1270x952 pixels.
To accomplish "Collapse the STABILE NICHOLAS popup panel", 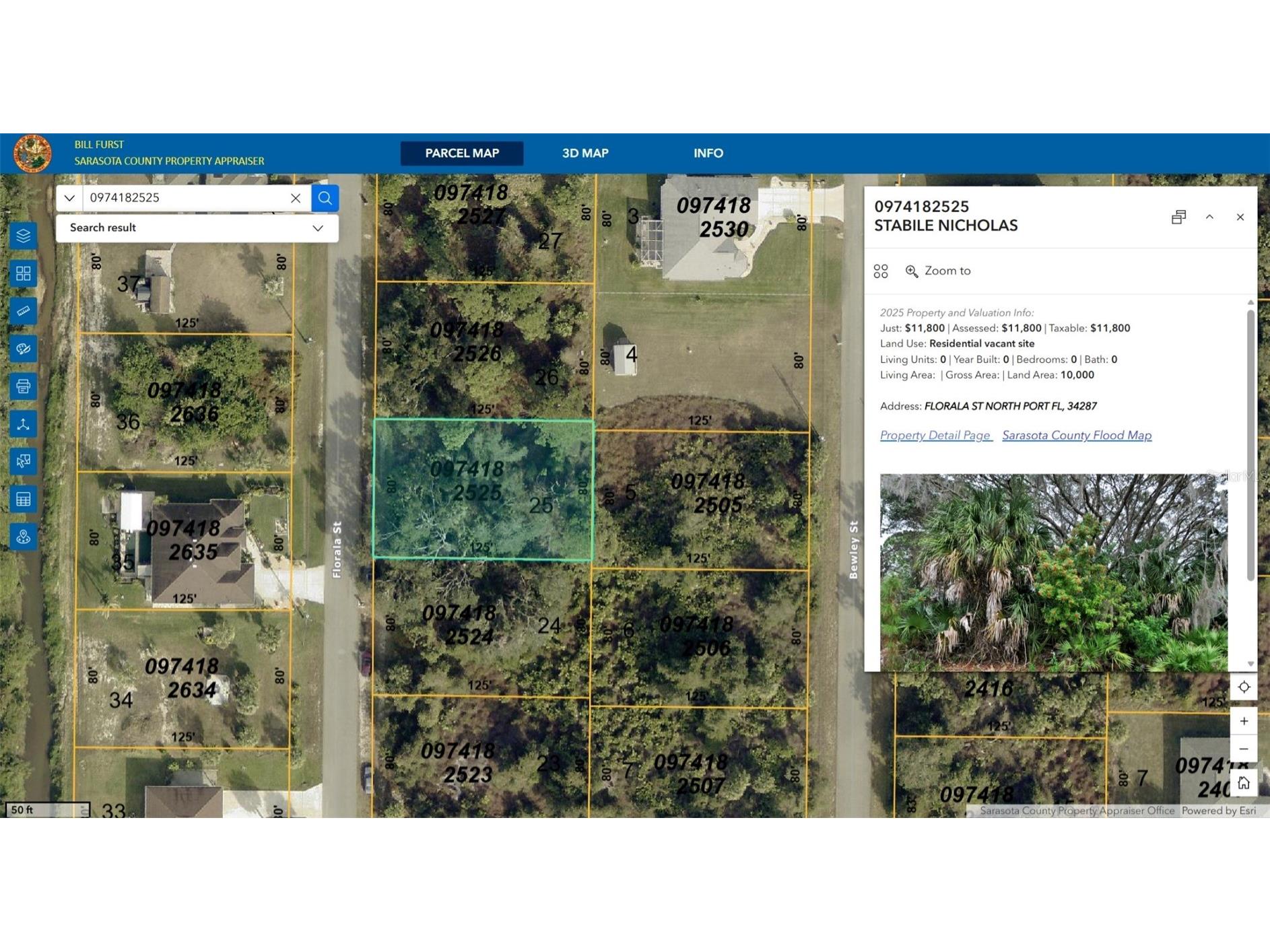I will pos(1209,217).
